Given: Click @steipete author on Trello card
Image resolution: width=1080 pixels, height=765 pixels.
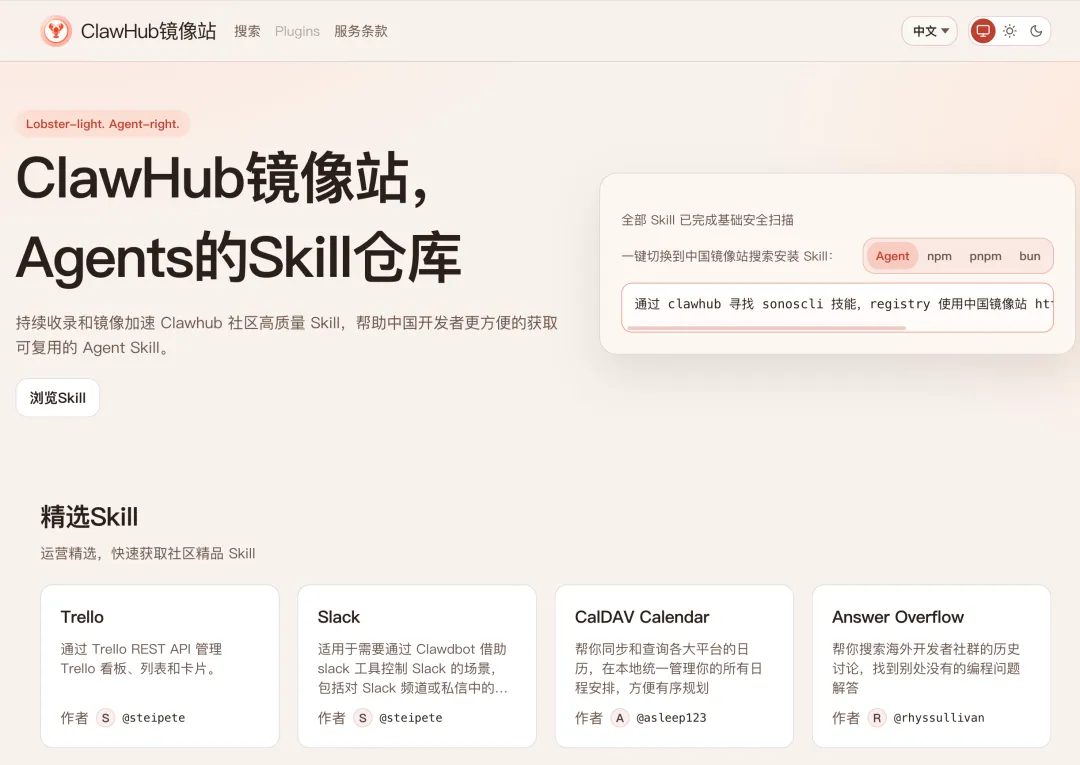Looking at the screenshot, I should (154, 718).
